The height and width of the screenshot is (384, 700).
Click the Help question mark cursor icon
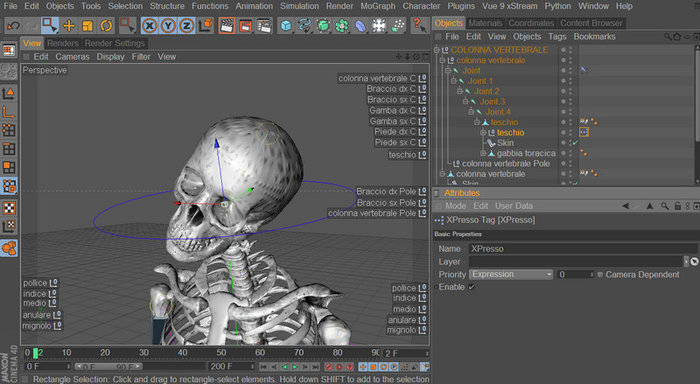pyautogui.click(x=419, y=25)
